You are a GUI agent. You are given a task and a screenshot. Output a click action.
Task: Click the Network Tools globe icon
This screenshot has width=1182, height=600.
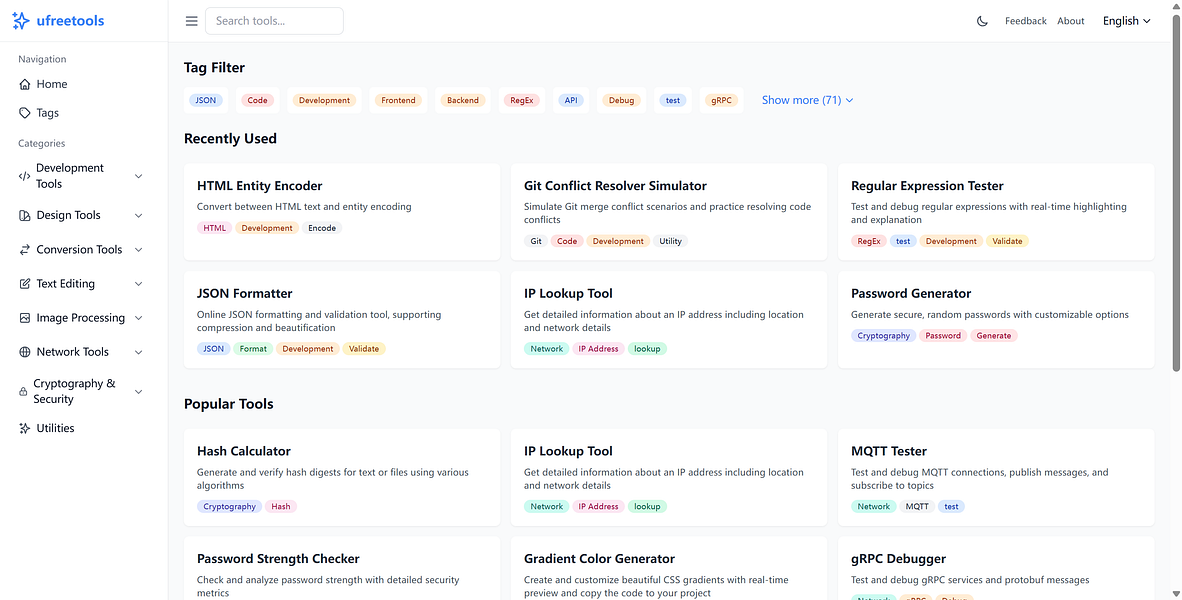pyautogui.click(x=24, y=351)
